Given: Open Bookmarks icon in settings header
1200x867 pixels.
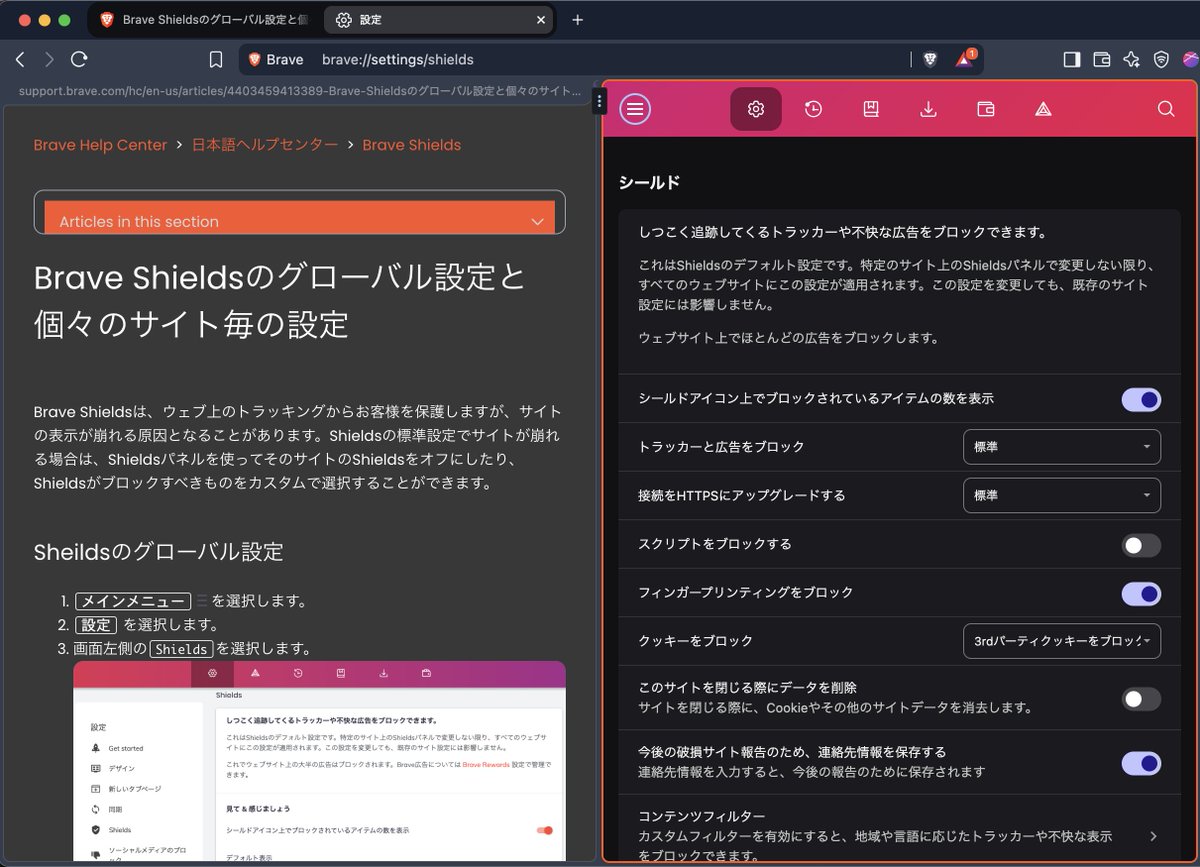Looking at the screenshot, I should tap(871, 109).
